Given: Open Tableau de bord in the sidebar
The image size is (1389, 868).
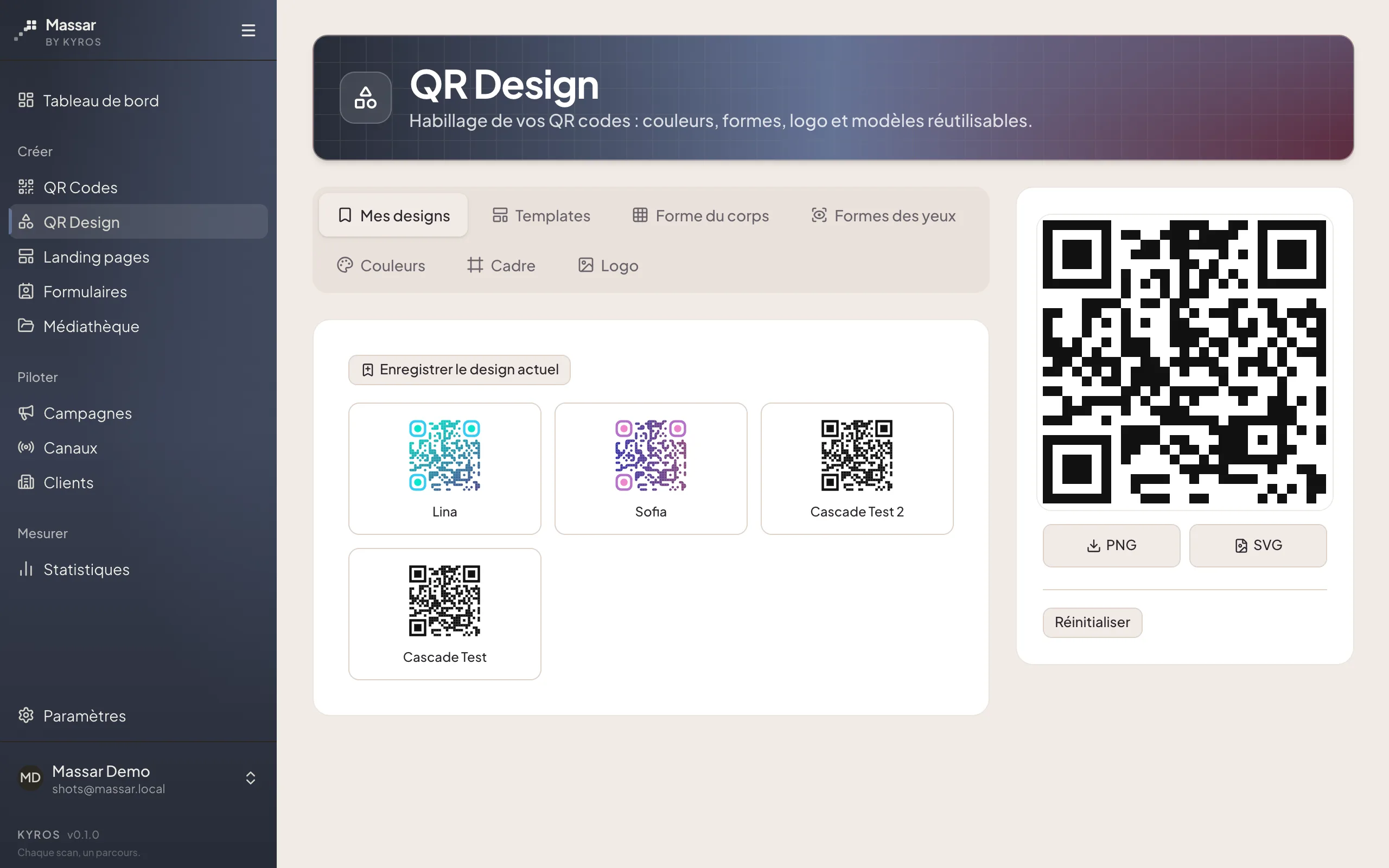Looking at the screenshot, I should click(138, 100).
